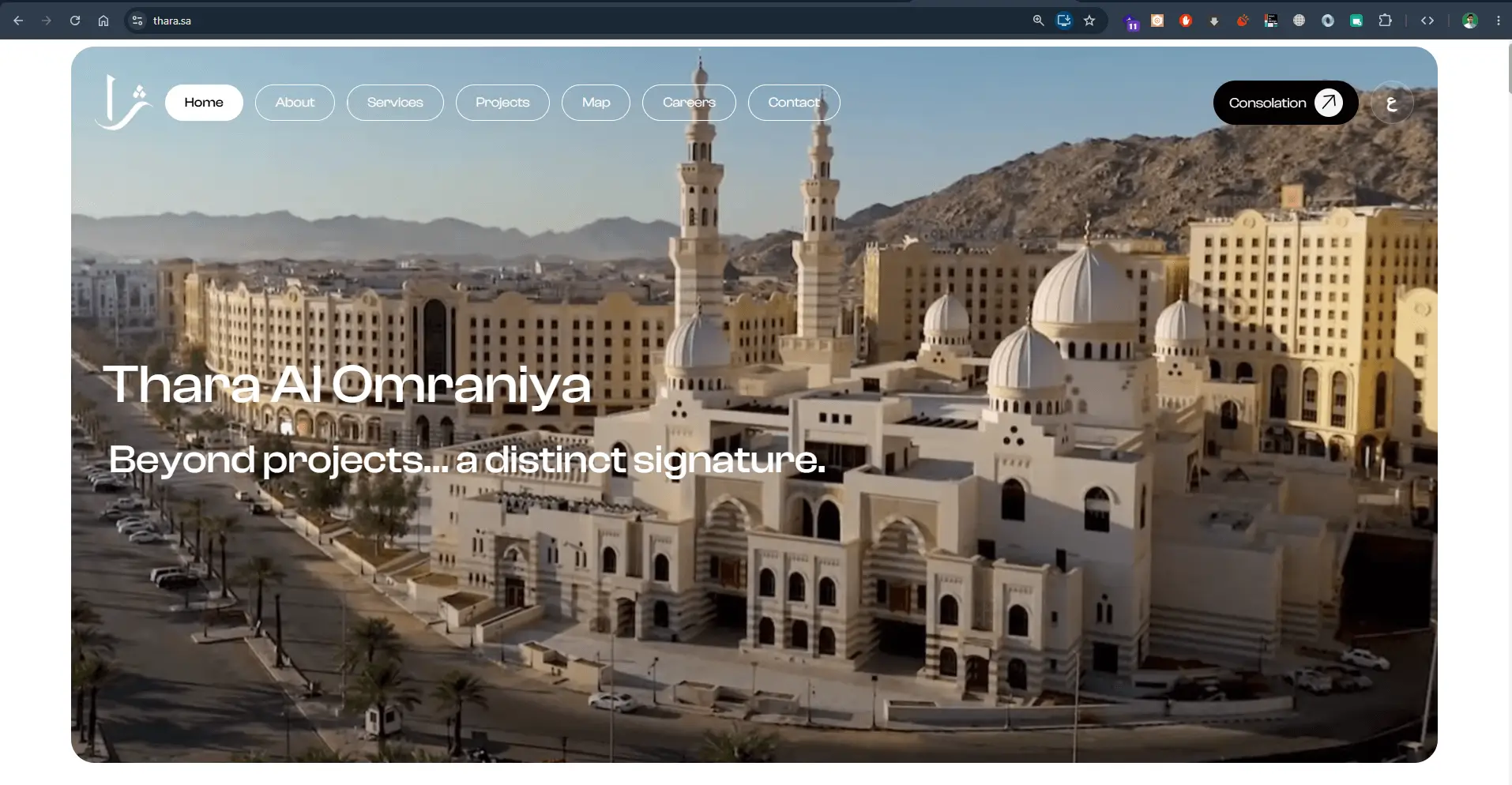Open the orange-red hand extension icon
This screenshot has height=785, width=1512.
tap(1243, 21)
